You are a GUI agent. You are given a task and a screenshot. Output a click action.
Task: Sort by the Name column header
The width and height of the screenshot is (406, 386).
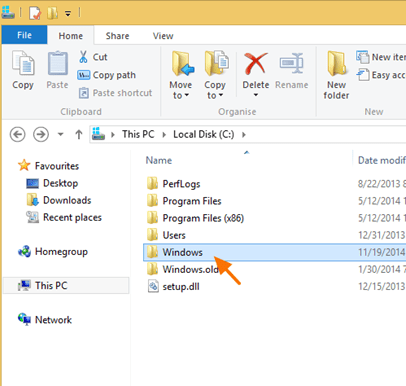pos(159,160)
